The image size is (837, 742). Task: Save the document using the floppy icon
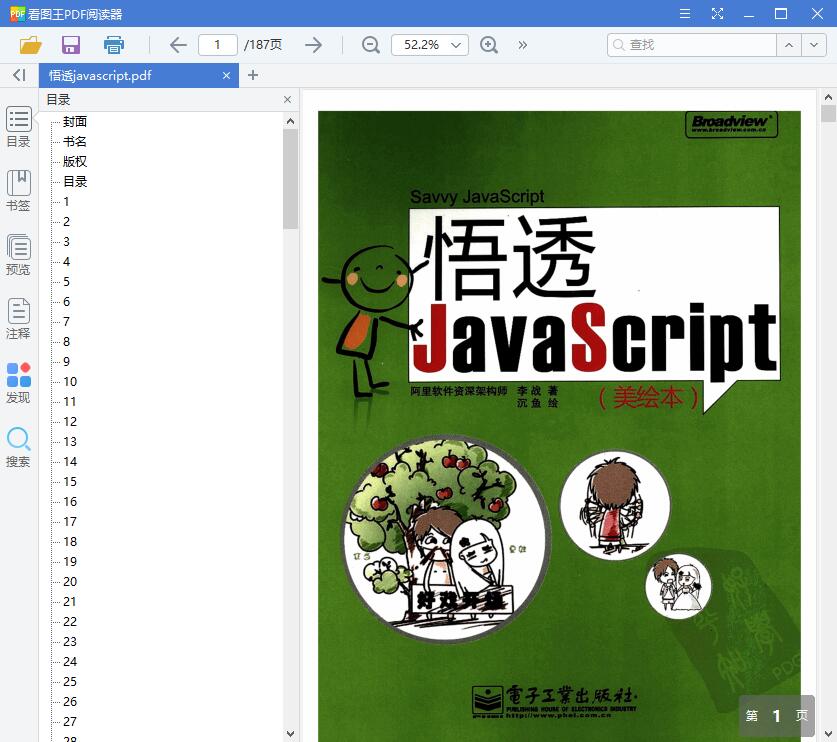[71, 45]
